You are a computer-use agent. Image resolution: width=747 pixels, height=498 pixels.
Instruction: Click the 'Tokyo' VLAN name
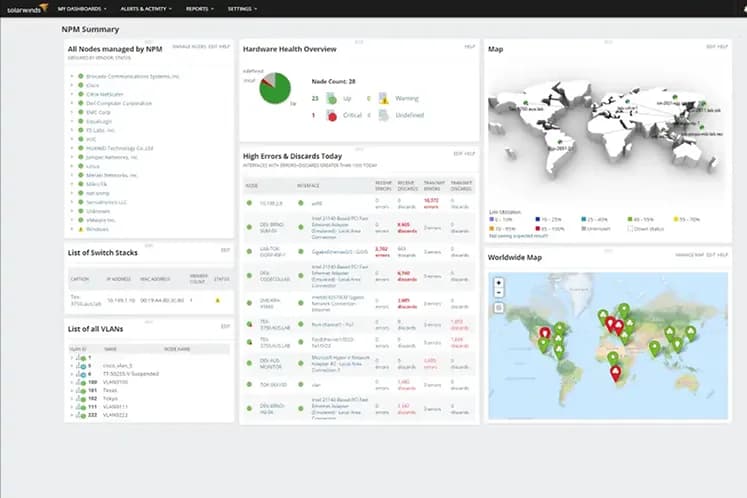tap(110, 398)
